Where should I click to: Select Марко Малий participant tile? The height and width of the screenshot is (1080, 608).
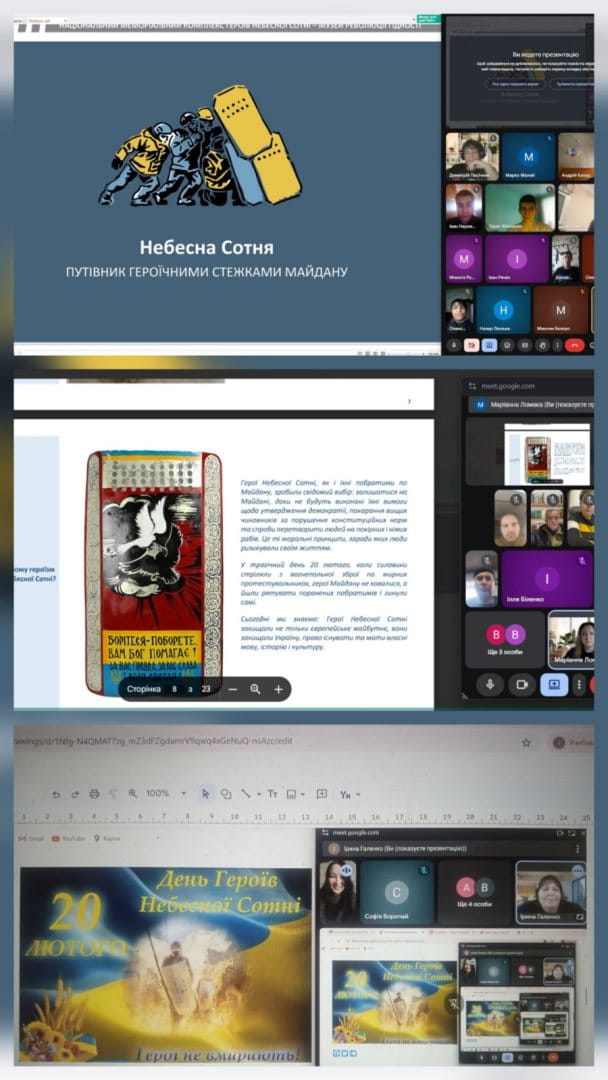(528, 156)
